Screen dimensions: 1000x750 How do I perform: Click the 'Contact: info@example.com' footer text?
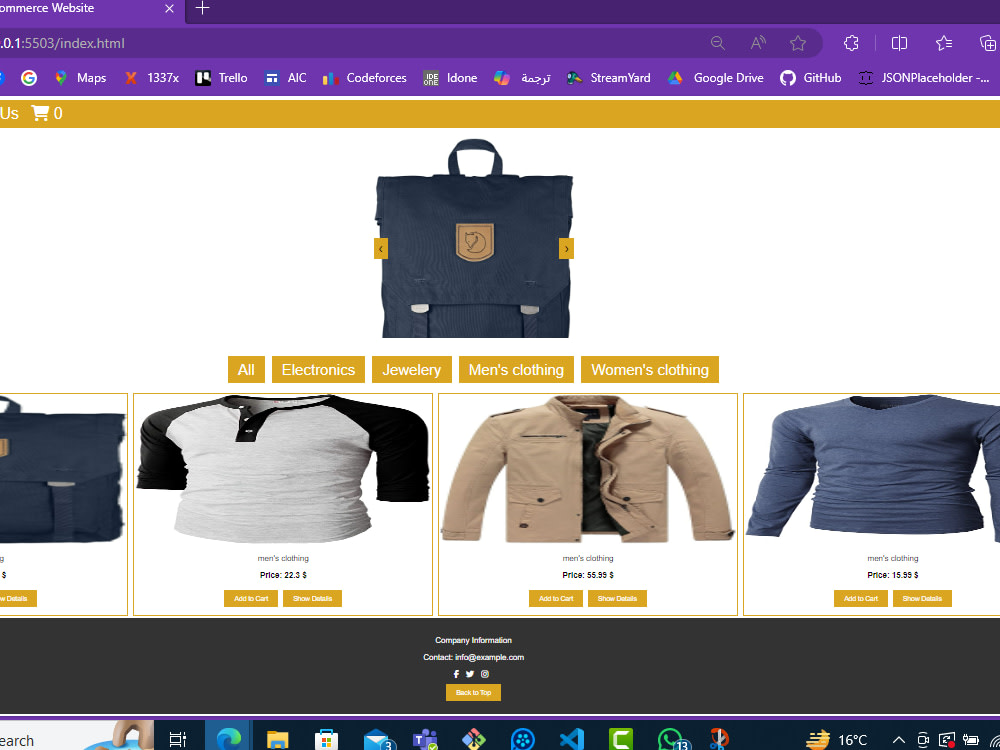pyautogui.click(x=473, y=658)
